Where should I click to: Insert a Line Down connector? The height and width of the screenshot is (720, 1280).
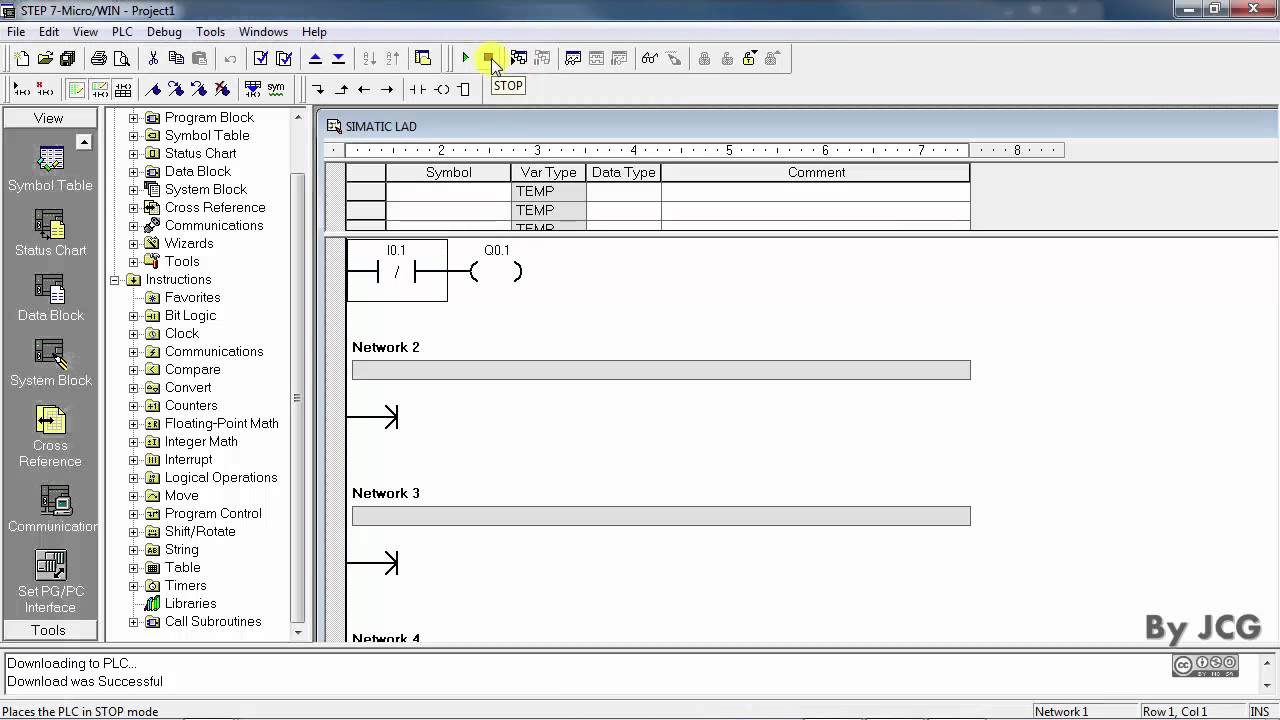click(318, 89)
